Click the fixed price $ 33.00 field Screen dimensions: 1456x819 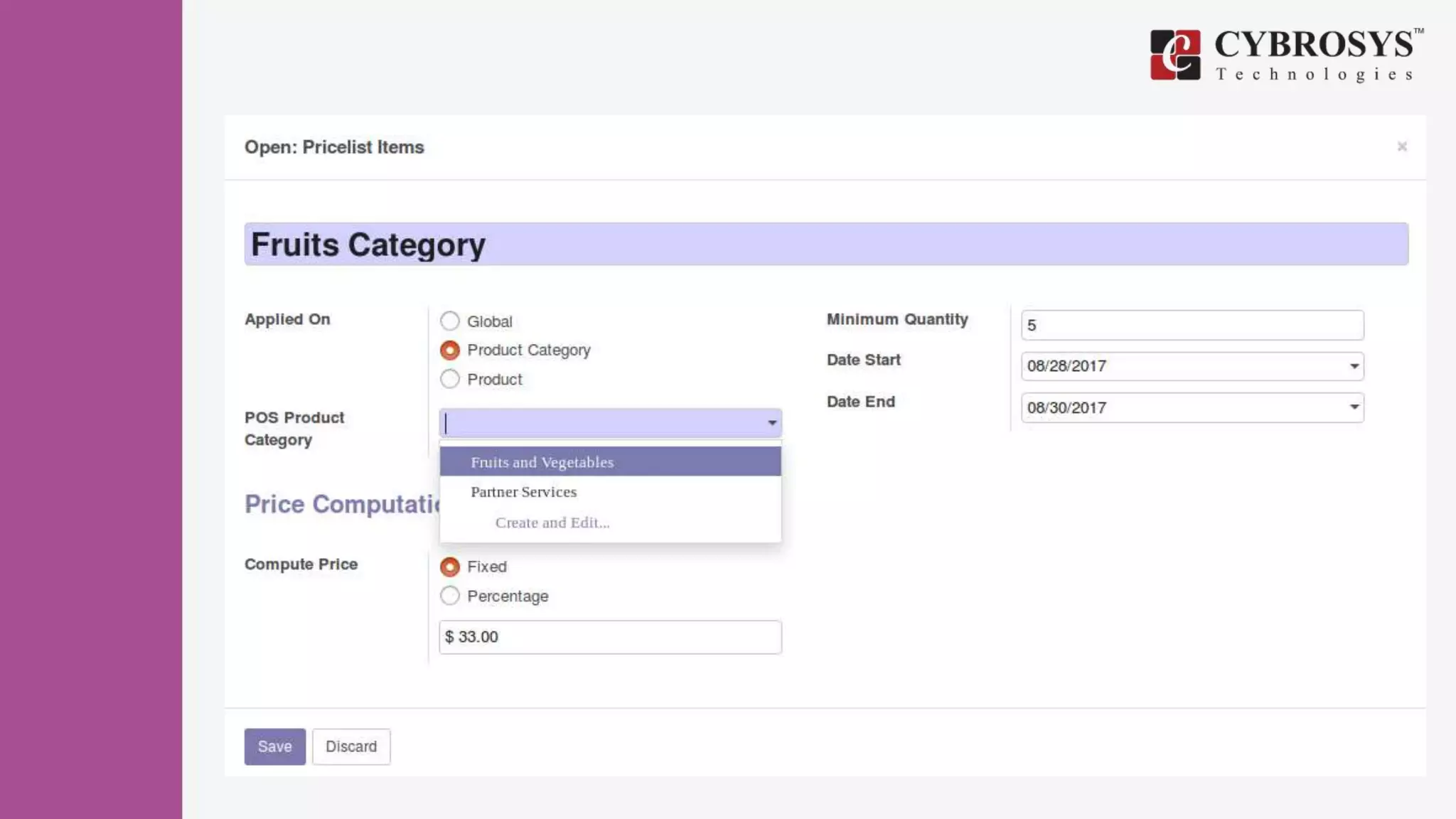(x=610, y=637)
